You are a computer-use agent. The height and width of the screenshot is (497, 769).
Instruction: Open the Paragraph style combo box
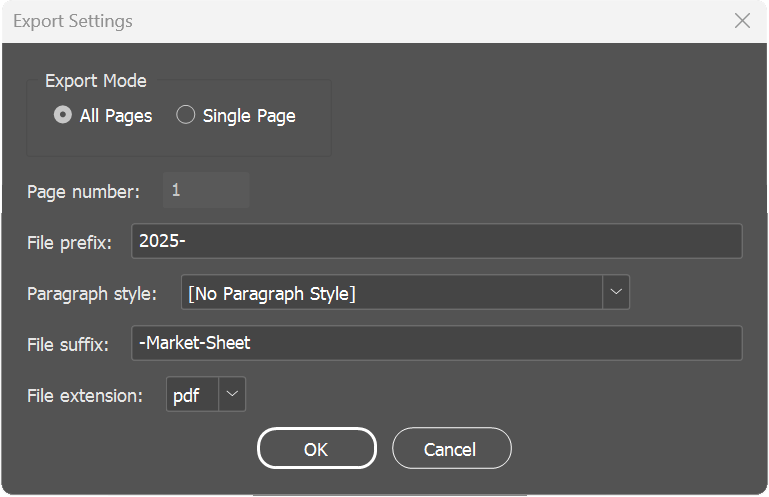(405, 292)
